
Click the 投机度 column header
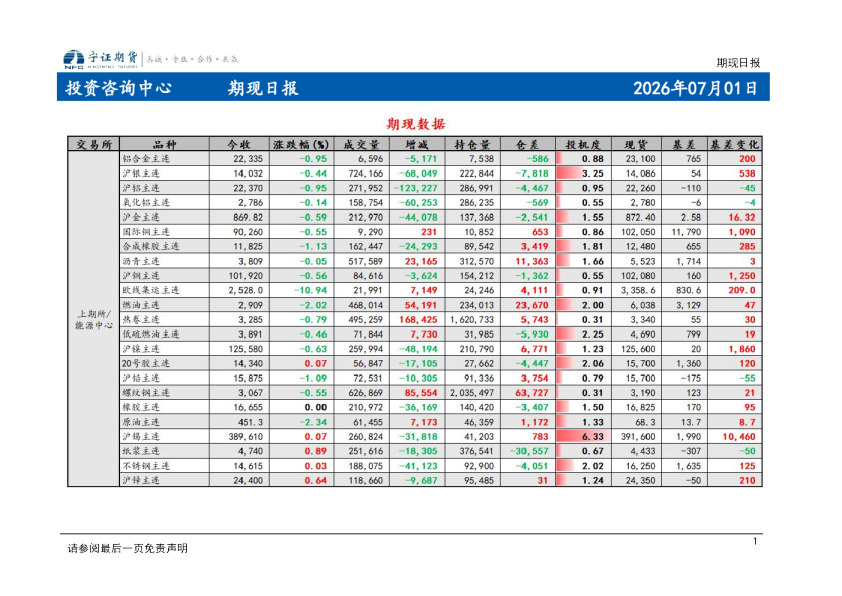(583, 144)
